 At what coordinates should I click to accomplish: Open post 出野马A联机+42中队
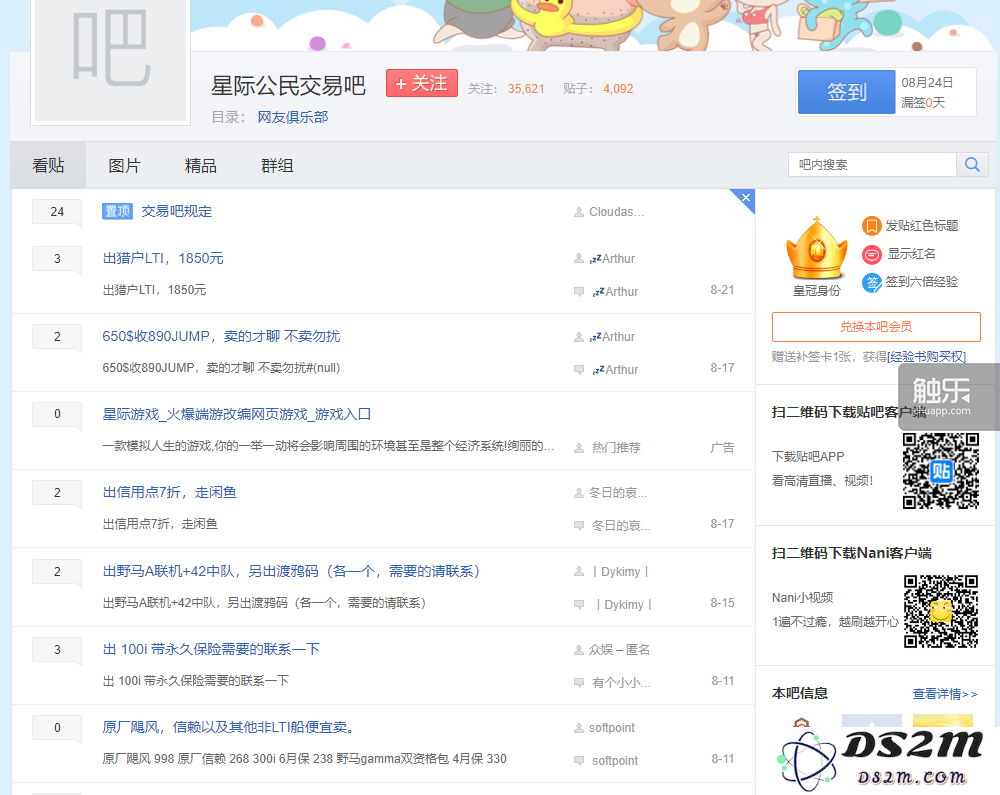291,571
